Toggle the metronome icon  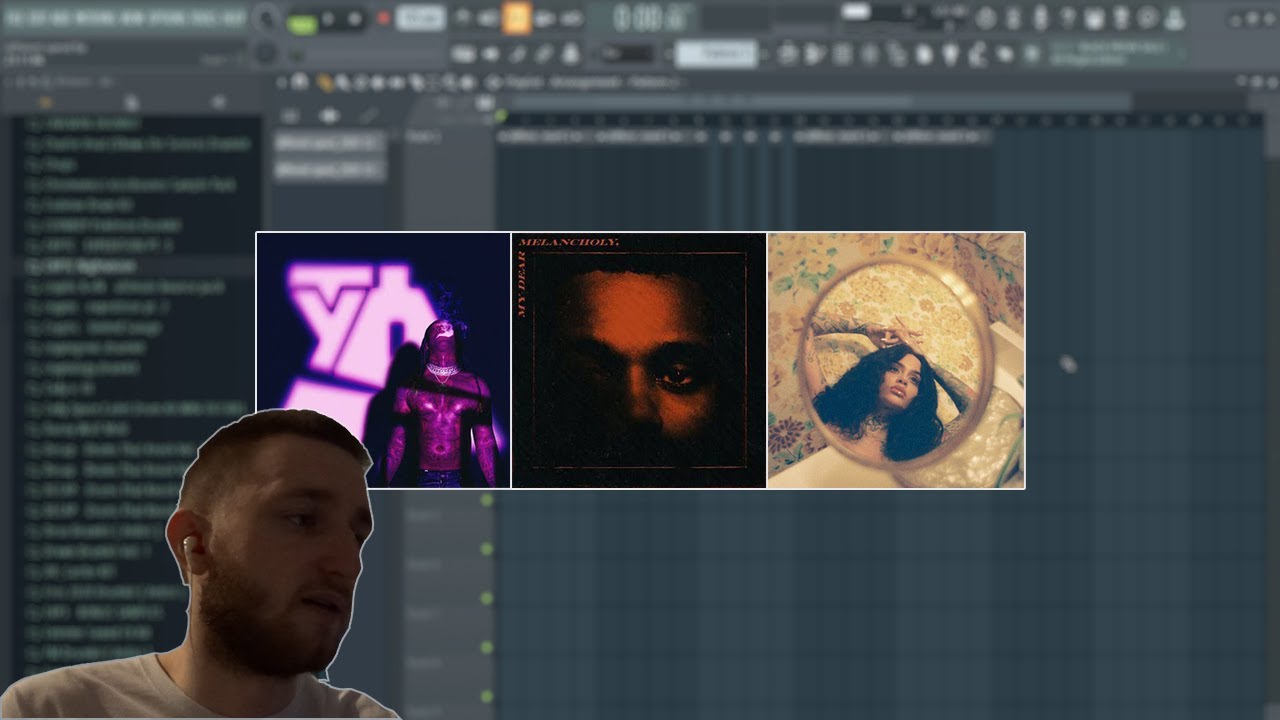462,18
